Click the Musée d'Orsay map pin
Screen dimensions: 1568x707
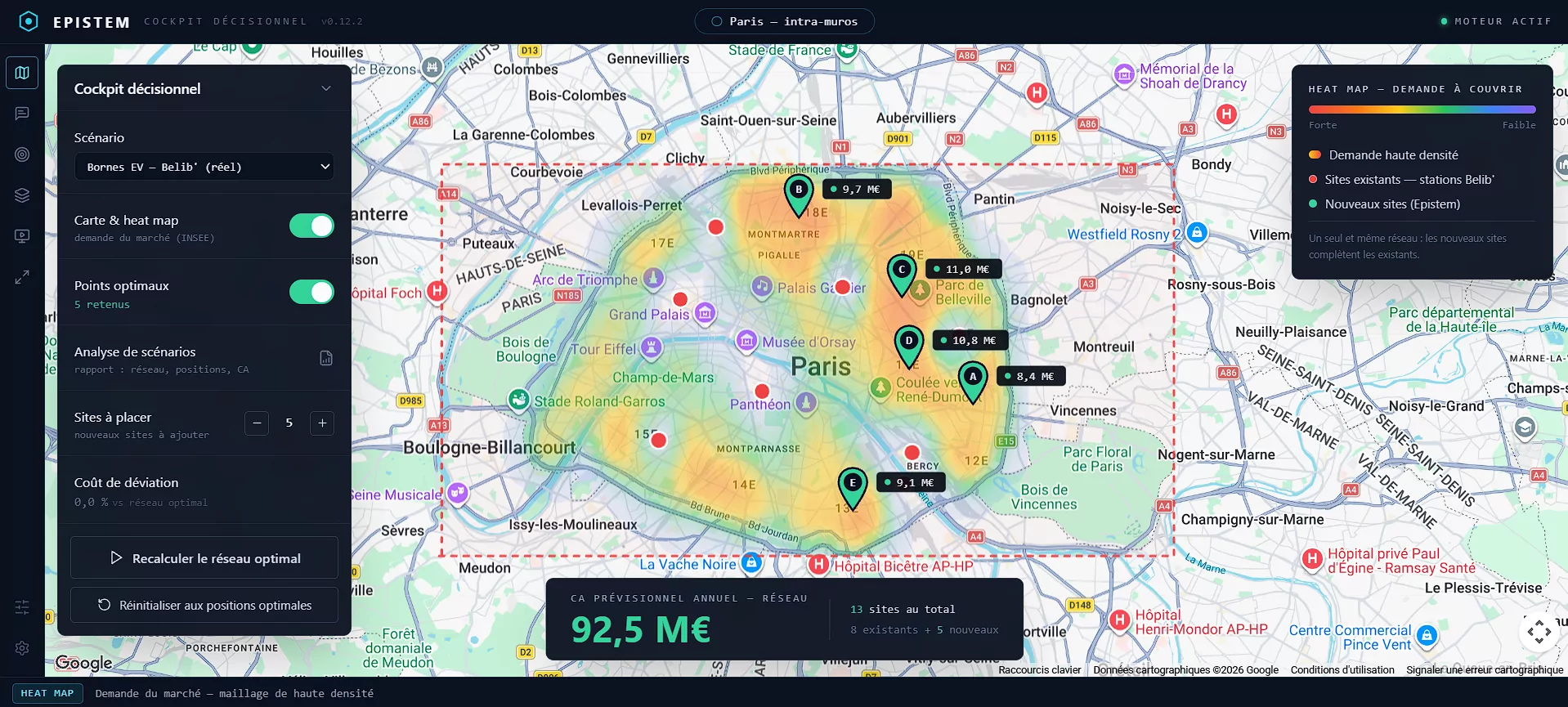[746, 340]
